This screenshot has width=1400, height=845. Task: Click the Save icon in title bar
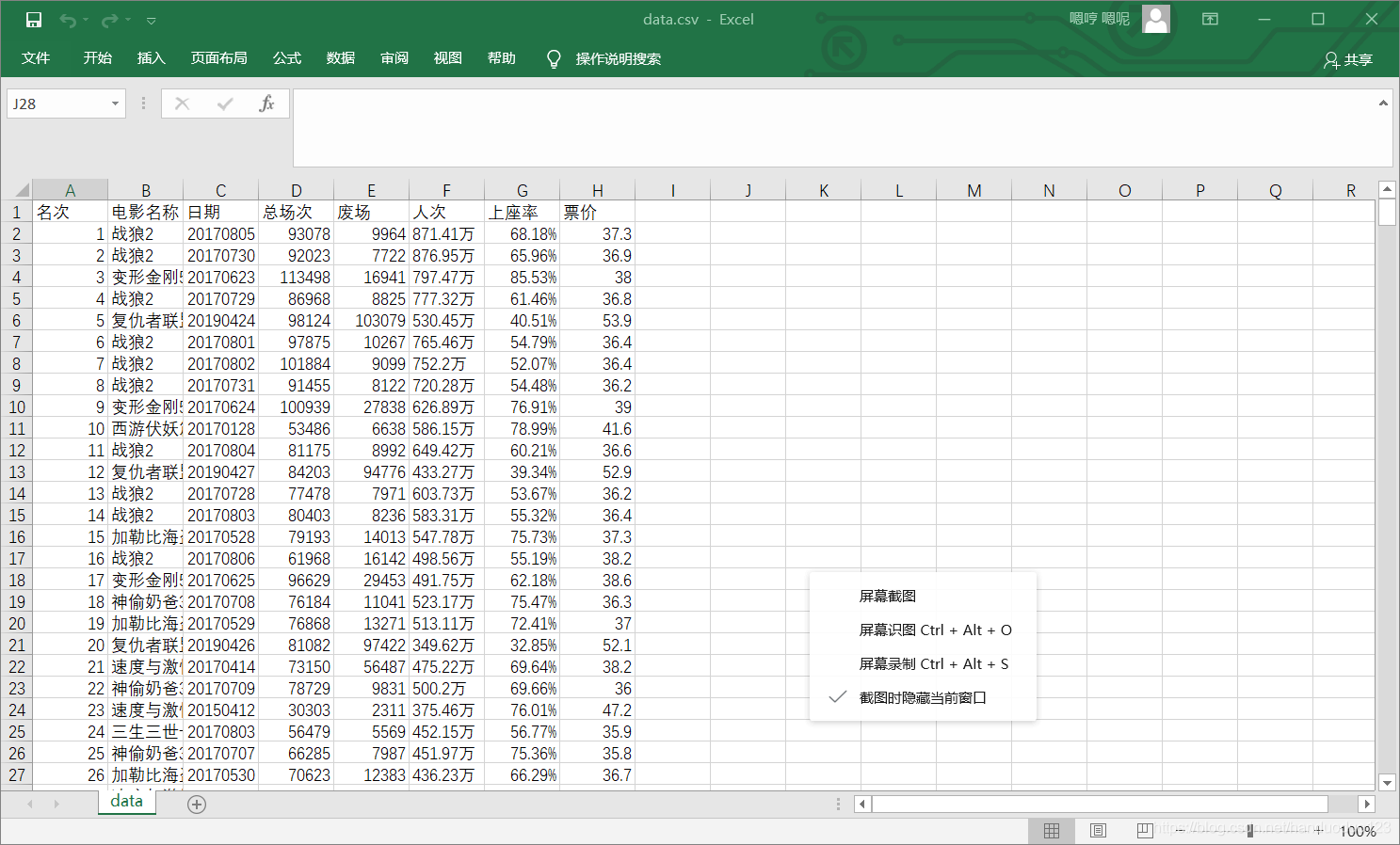tap(34, 20)
